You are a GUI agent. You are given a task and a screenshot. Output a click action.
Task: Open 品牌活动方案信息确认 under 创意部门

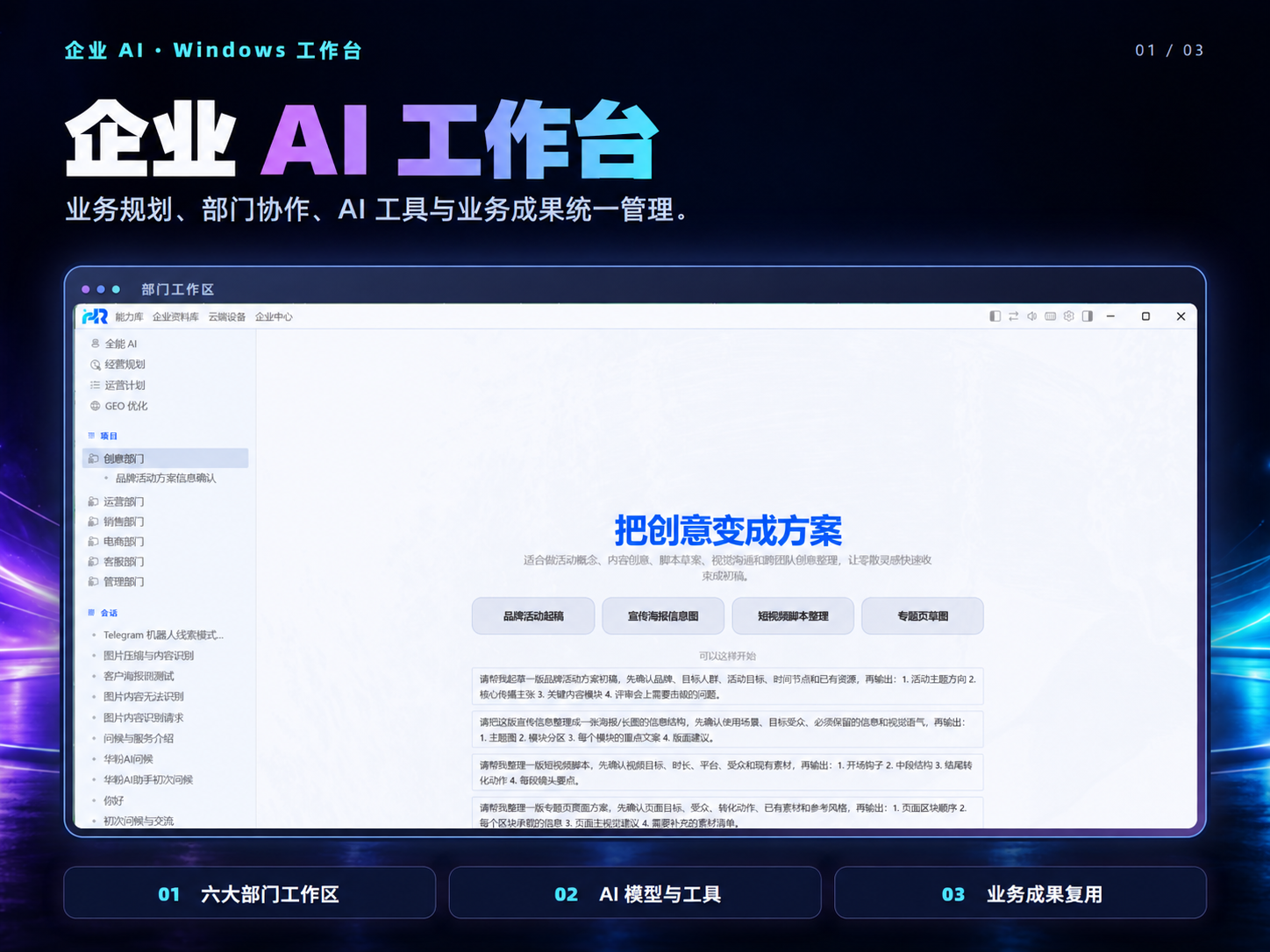166,479
